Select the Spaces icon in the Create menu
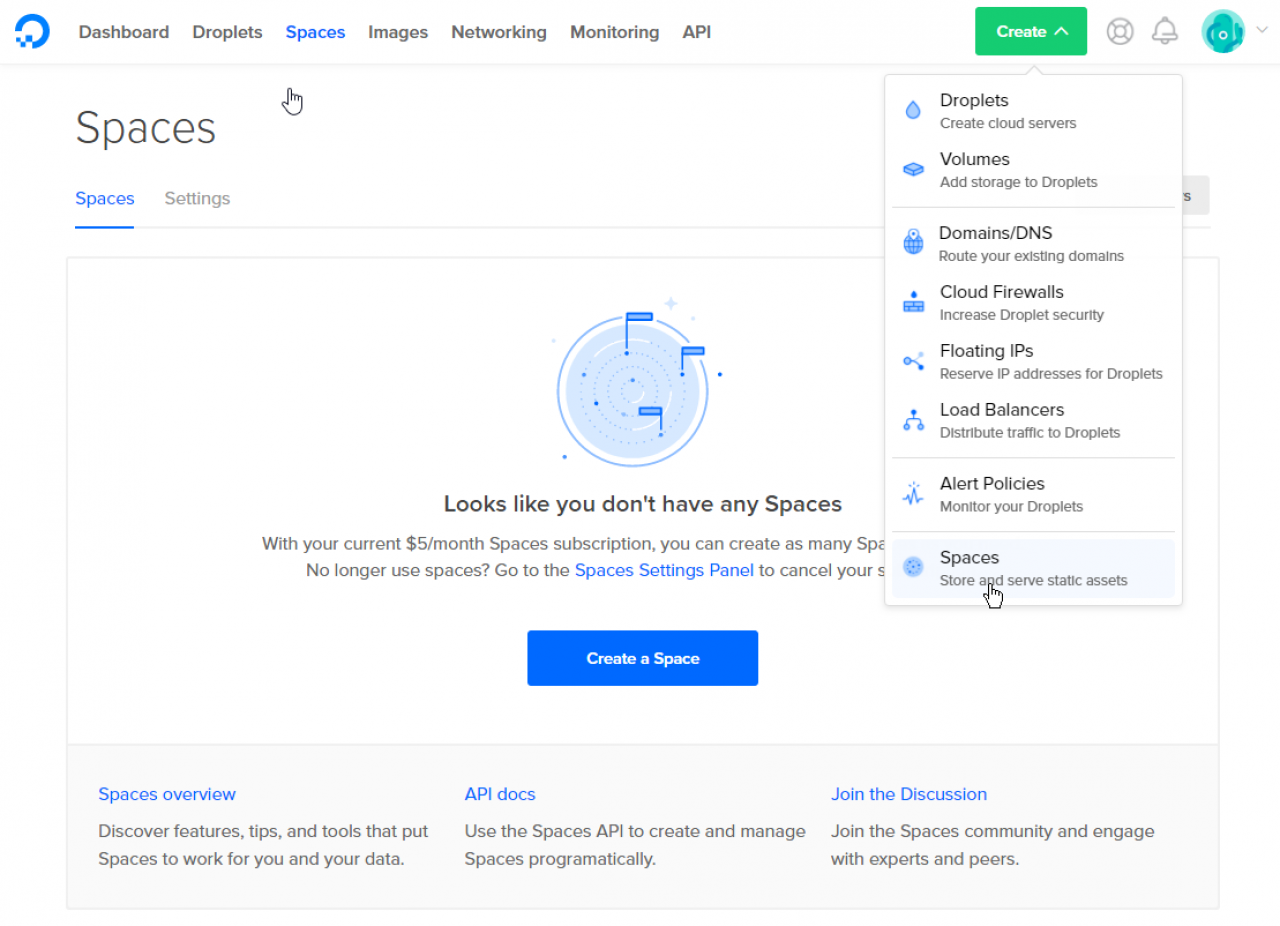This screenshot has height=926, width=1280. click(x=913, y=567)
